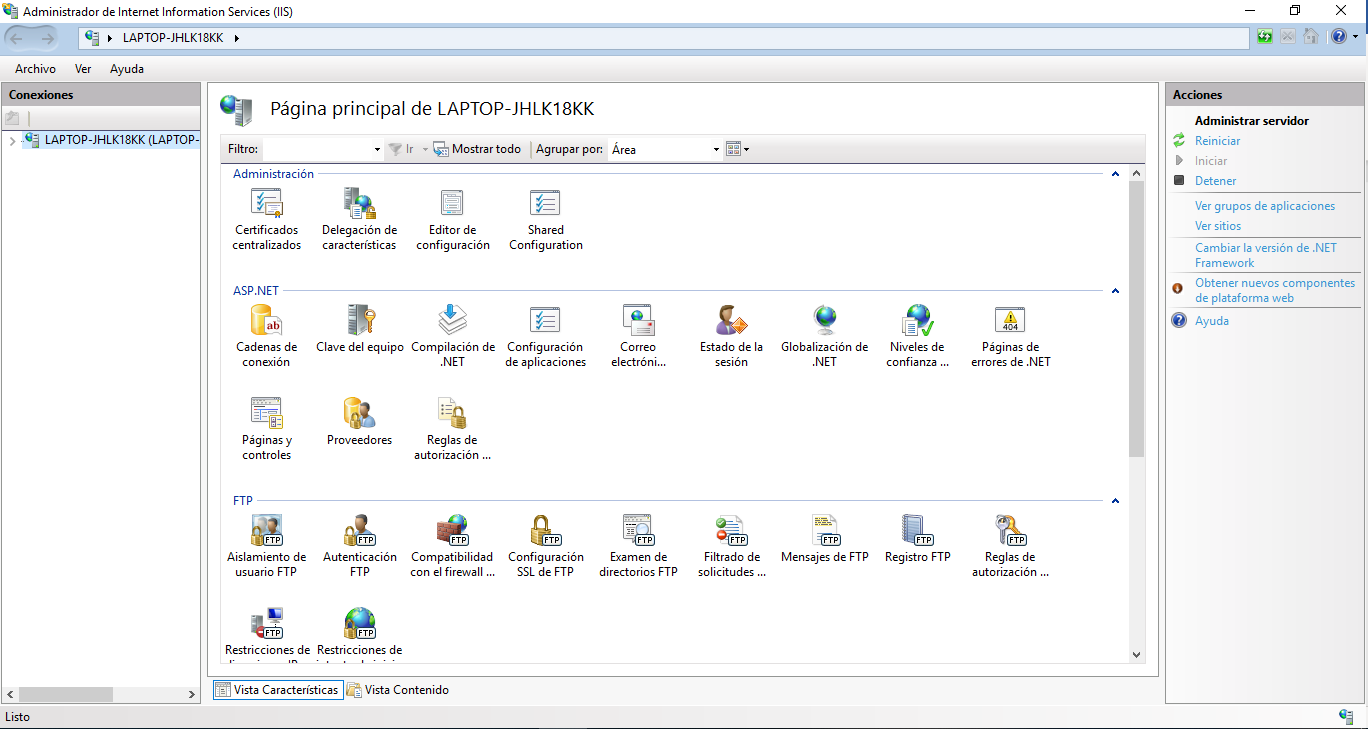Switch to Vista Contenido tab

click(397, 690)
